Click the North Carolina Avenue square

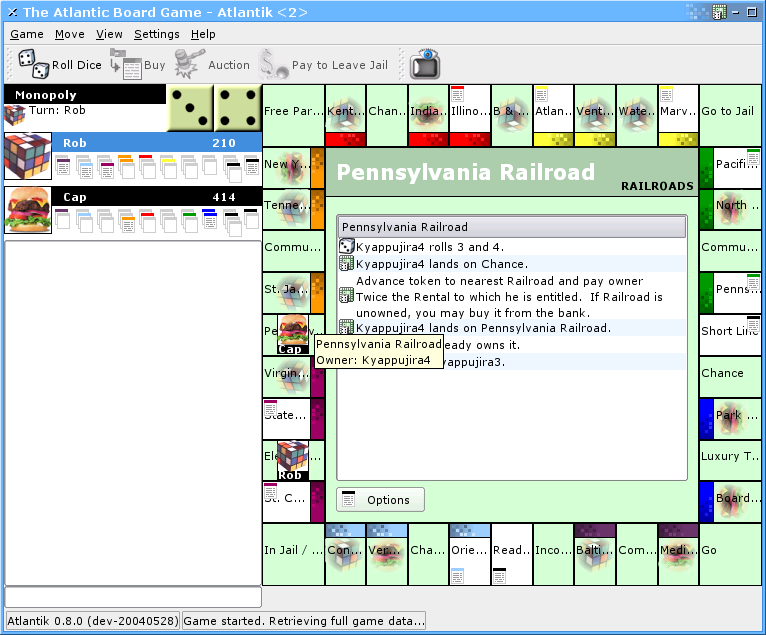pos(730,210)
